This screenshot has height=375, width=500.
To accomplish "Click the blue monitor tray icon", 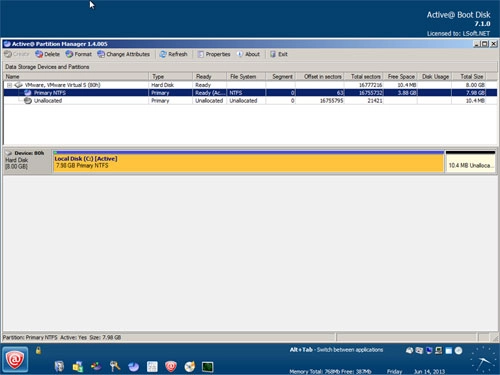I will (x=429, y=350).
